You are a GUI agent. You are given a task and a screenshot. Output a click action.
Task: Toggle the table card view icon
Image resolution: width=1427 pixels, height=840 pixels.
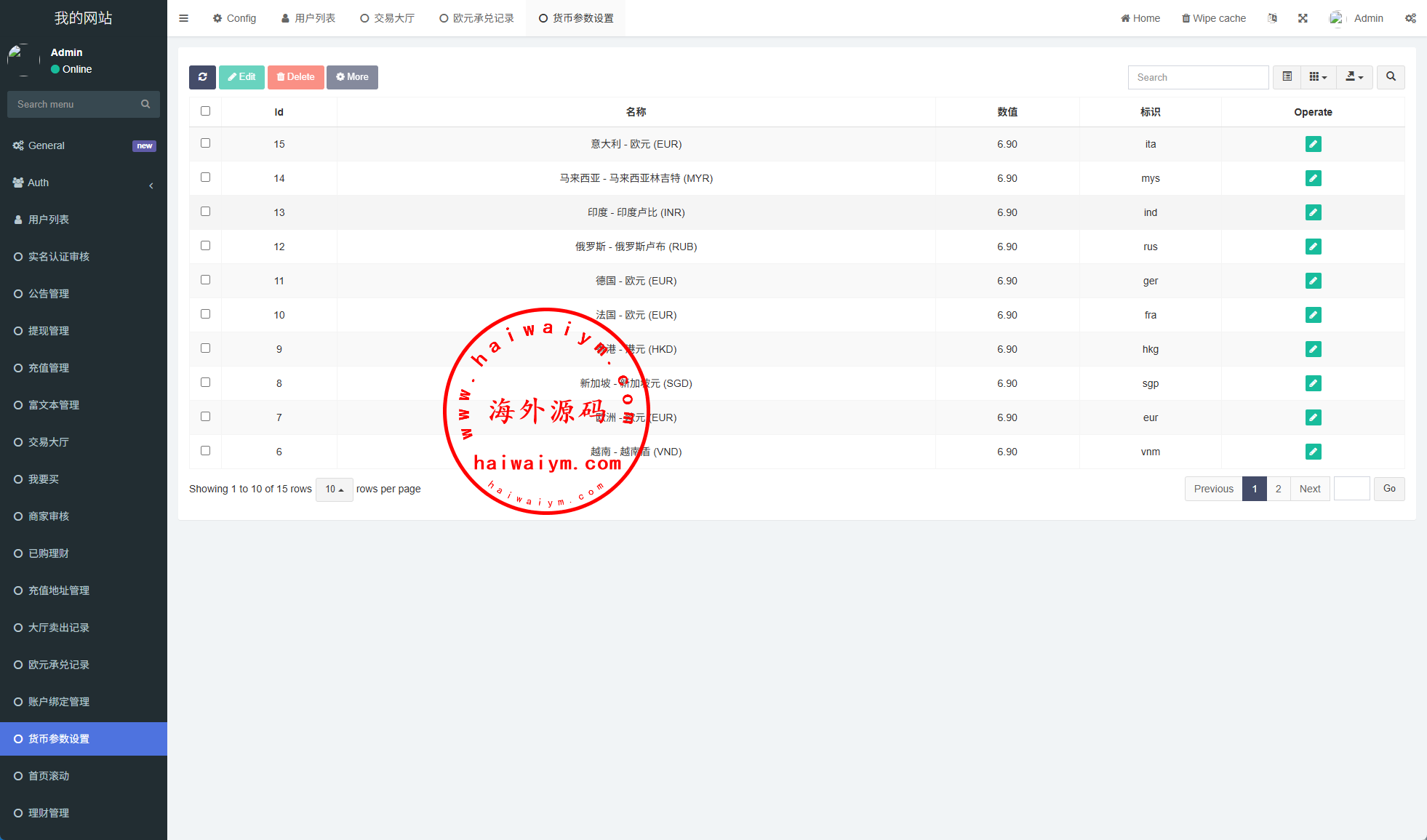(x=1287, y=77)
